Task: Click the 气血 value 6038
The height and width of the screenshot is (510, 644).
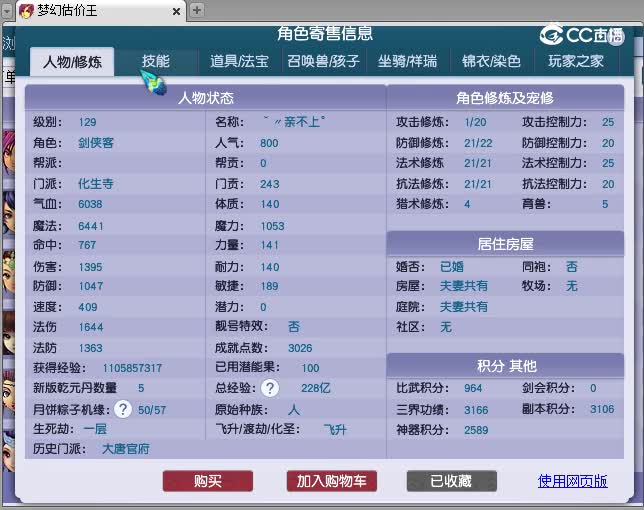Action: point(90,204)
